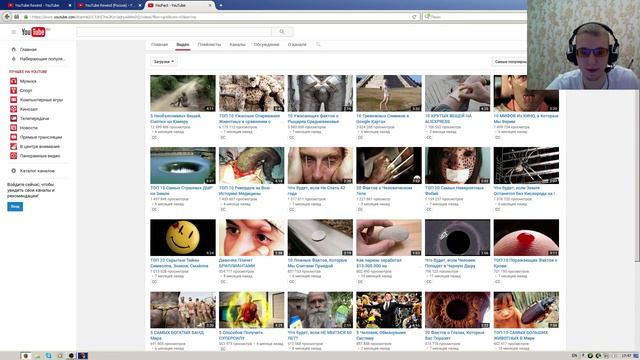This screenshot has height=360, width=640.
Task: Click the EN language indicator in tray
Action: pyautogui.click(x=575, y=356)
